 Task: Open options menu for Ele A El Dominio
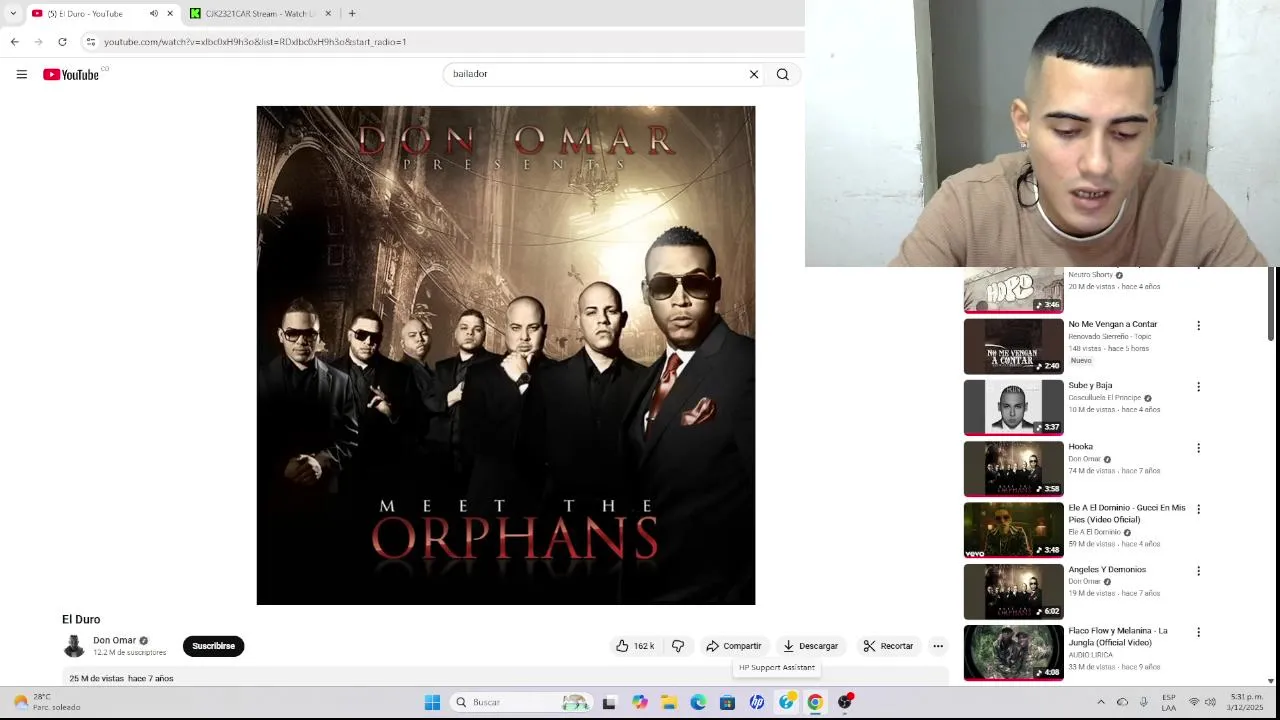[x=1198, y=509]
